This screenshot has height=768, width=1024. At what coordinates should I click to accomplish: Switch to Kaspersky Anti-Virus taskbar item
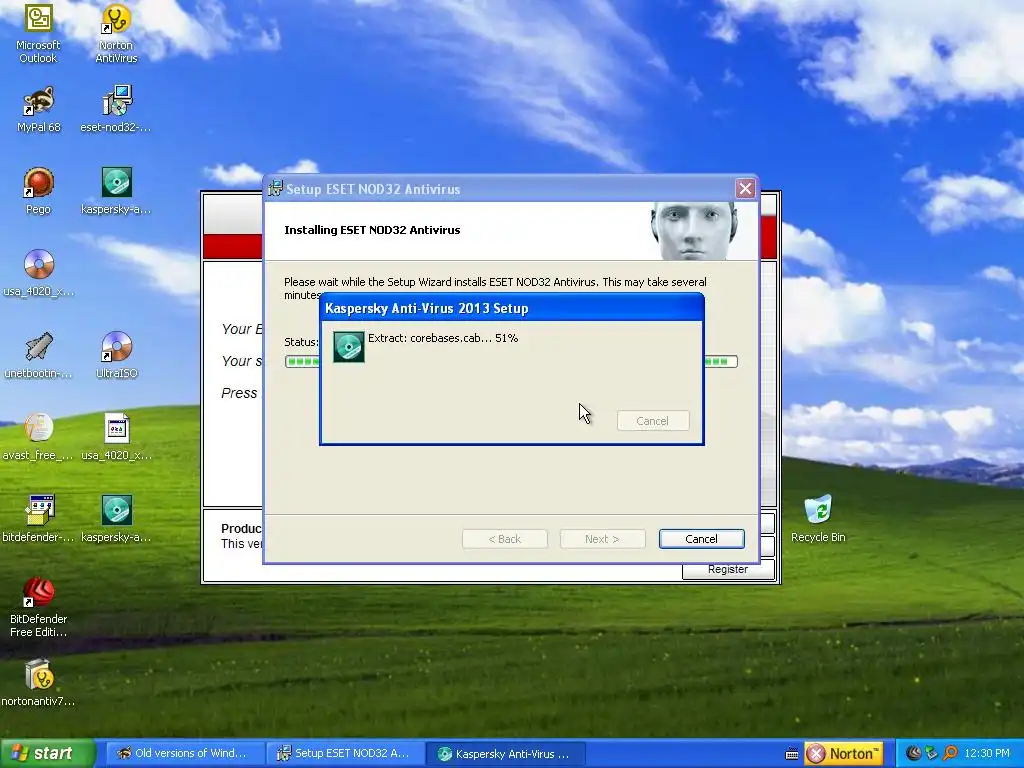pos(505,754)
